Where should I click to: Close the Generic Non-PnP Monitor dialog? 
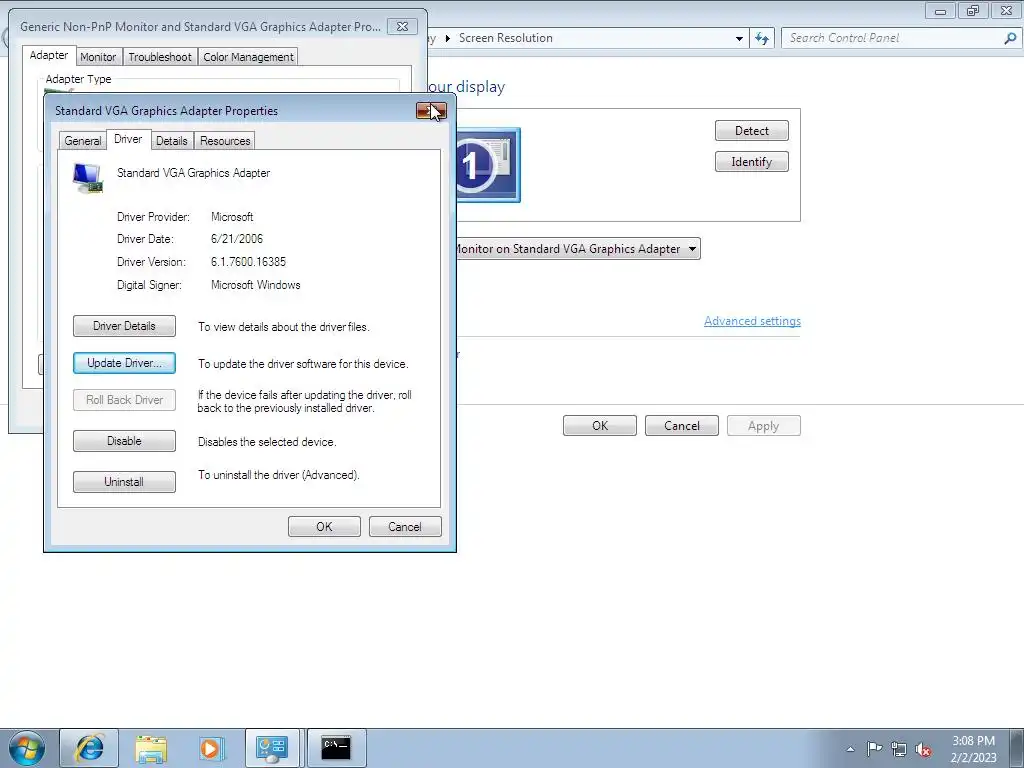coord(402,27)
